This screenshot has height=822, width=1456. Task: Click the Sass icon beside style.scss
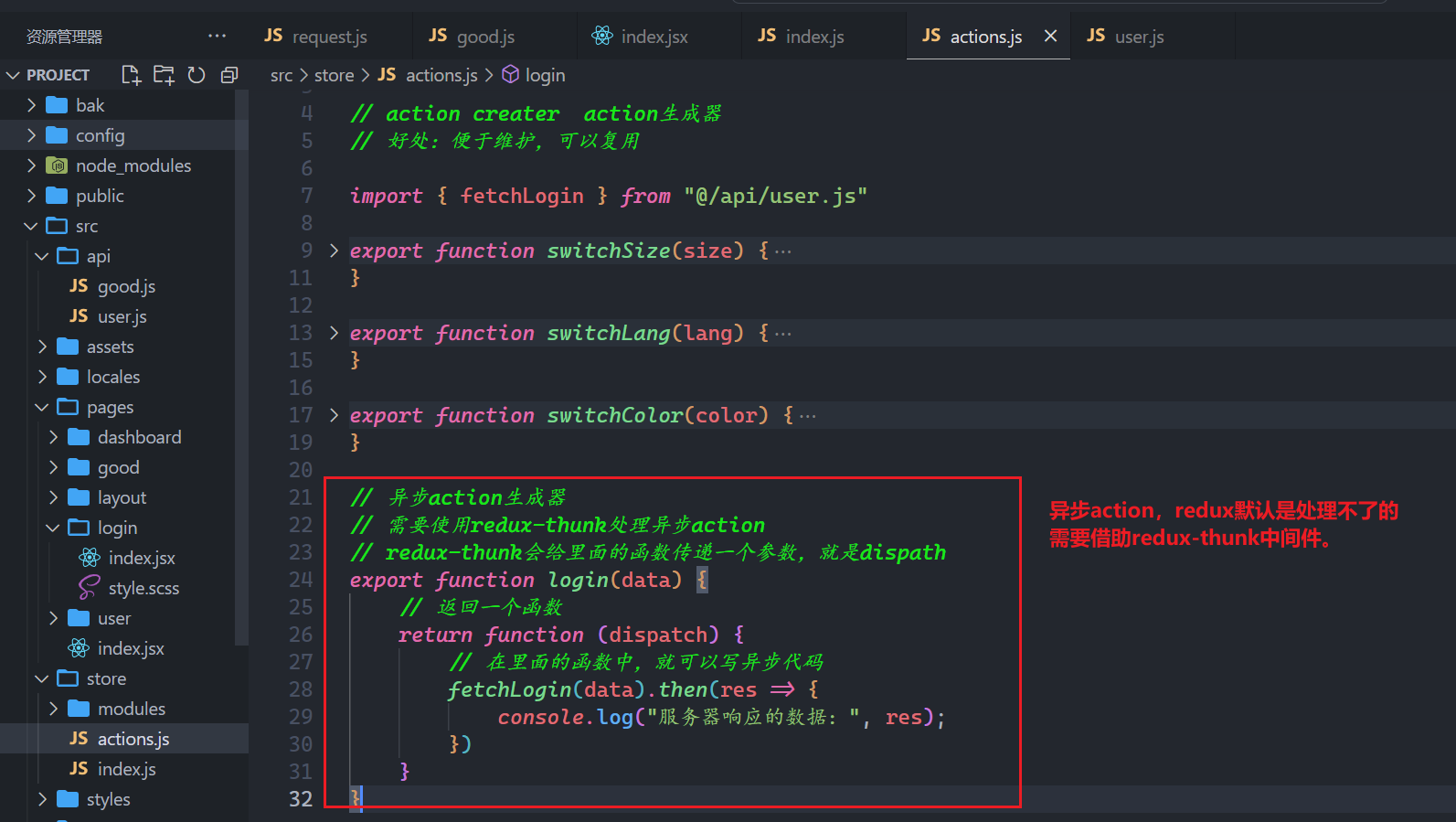click(90, 588)
